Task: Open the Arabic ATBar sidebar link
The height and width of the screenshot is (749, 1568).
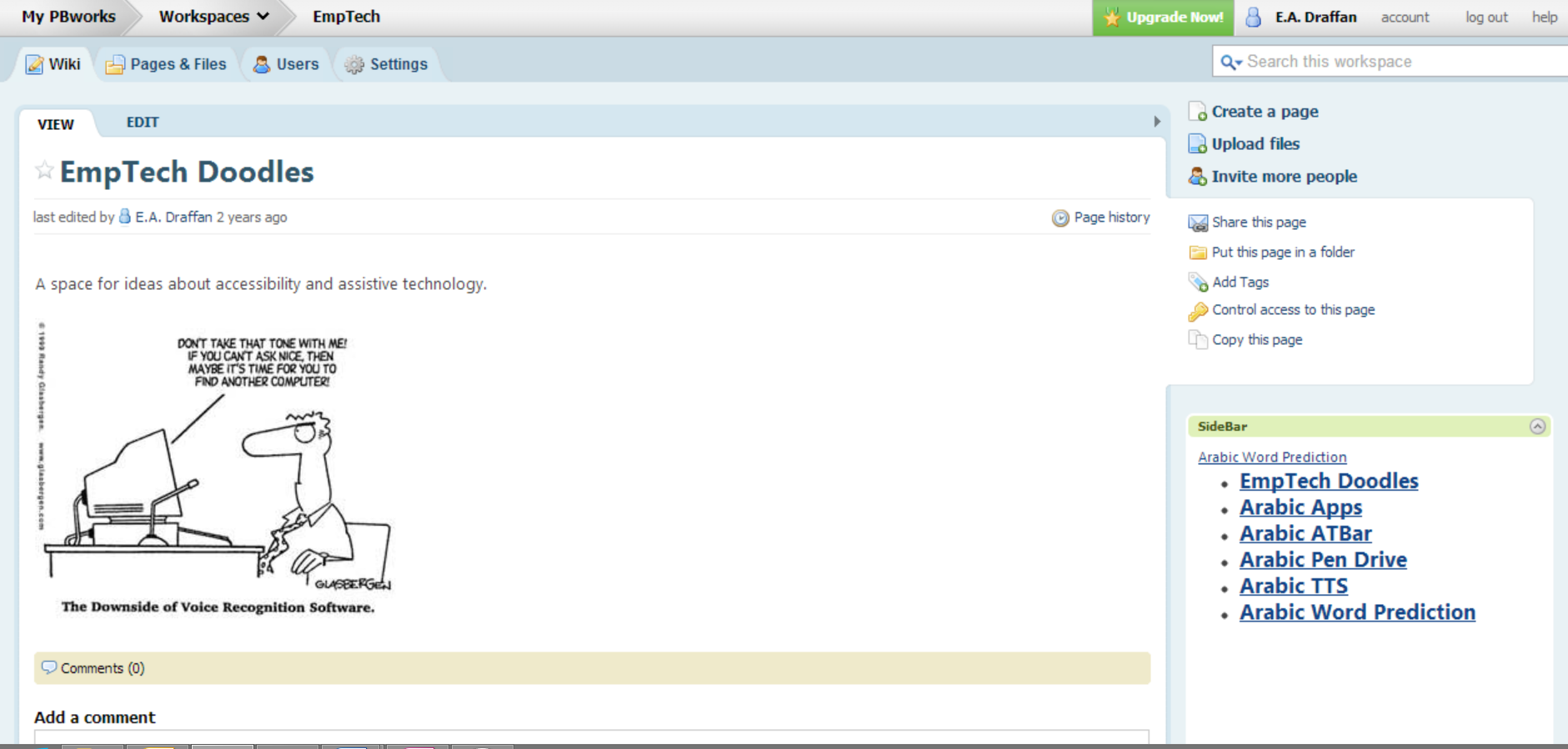Action: coord(1305,534)
